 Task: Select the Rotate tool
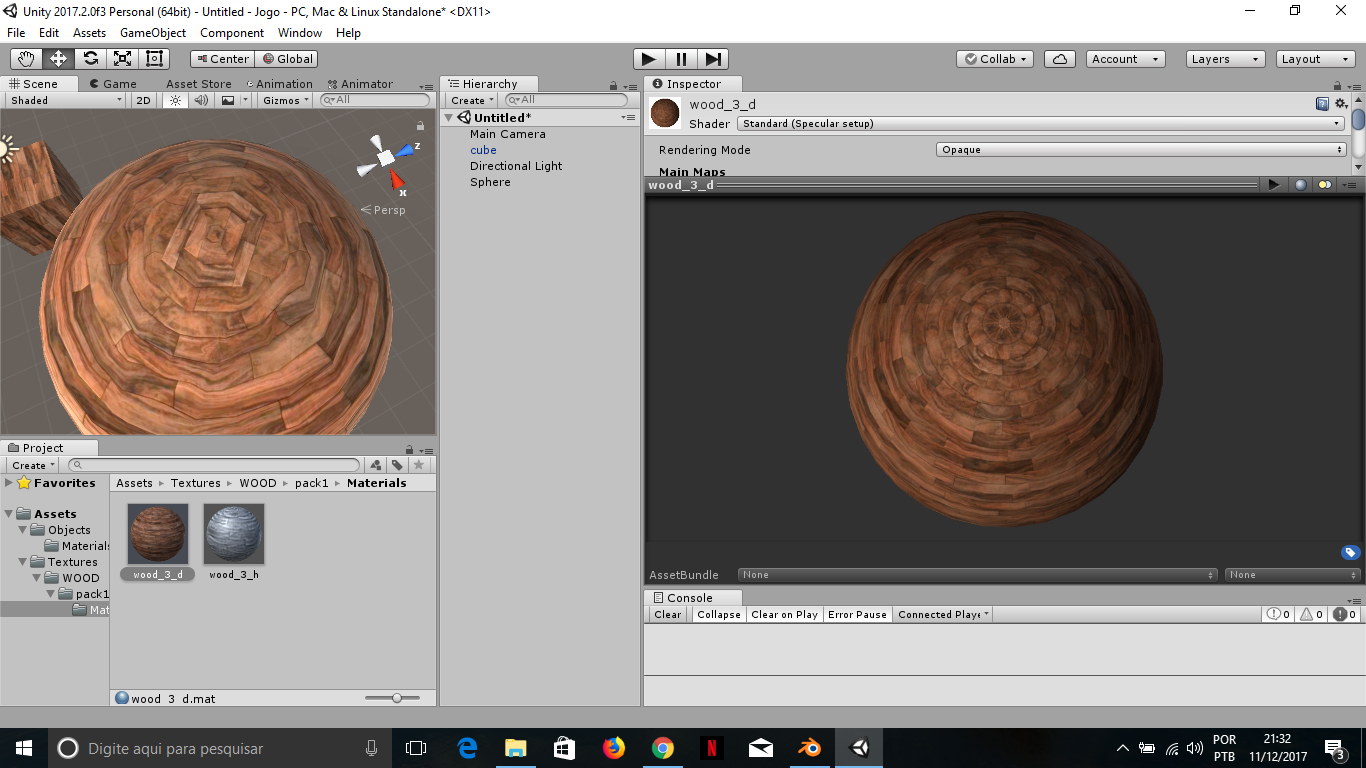pos(91,59)
